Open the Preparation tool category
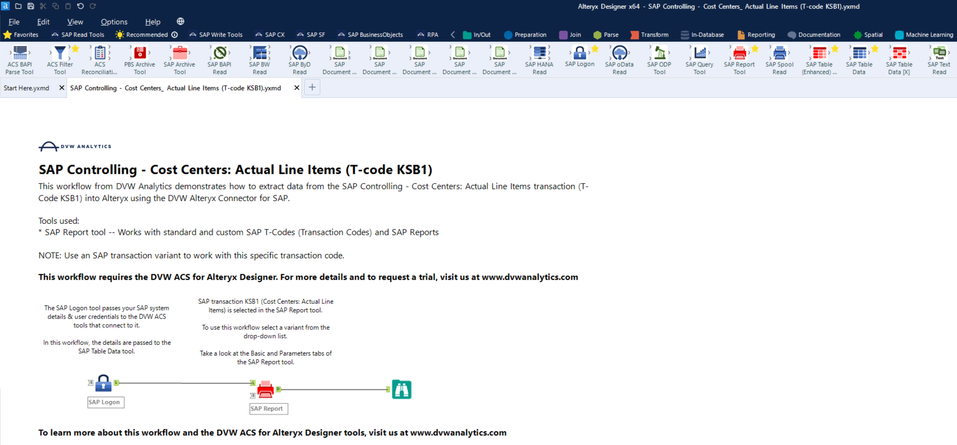 tap(525, 35)
